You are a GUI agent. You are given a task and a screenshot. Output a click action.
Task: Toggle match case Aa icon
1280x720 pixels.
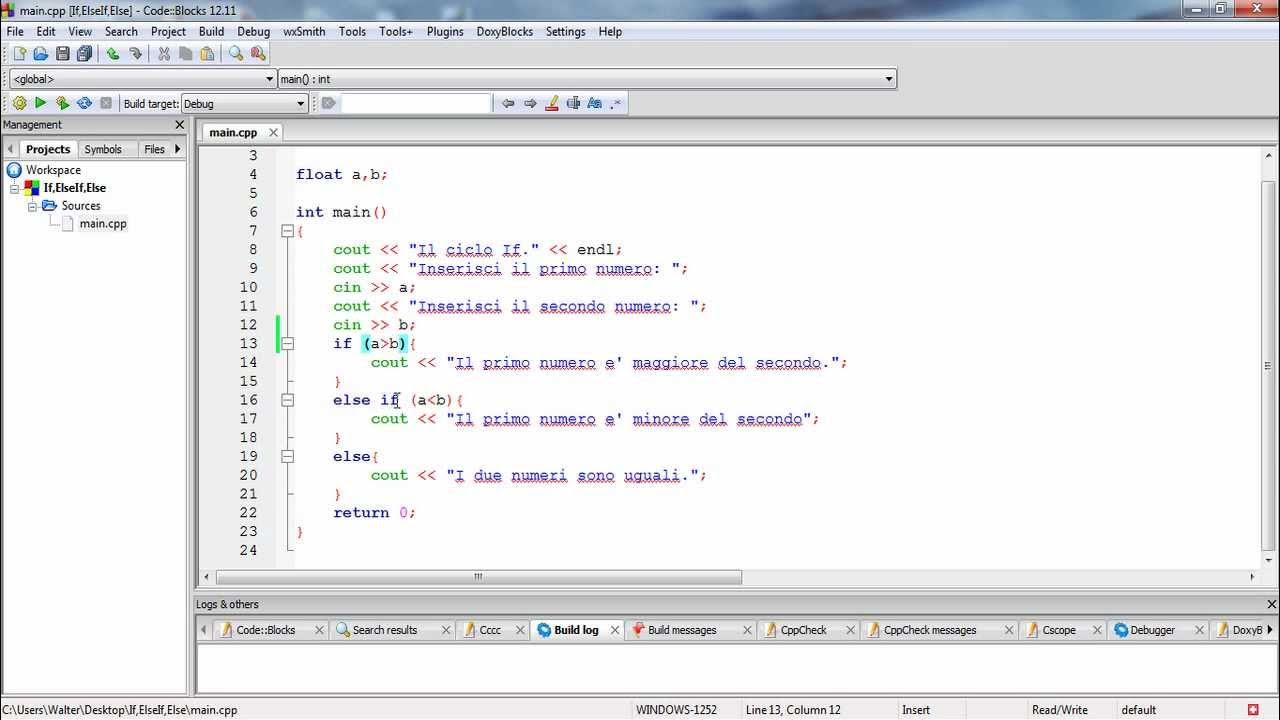coord(595,103)
